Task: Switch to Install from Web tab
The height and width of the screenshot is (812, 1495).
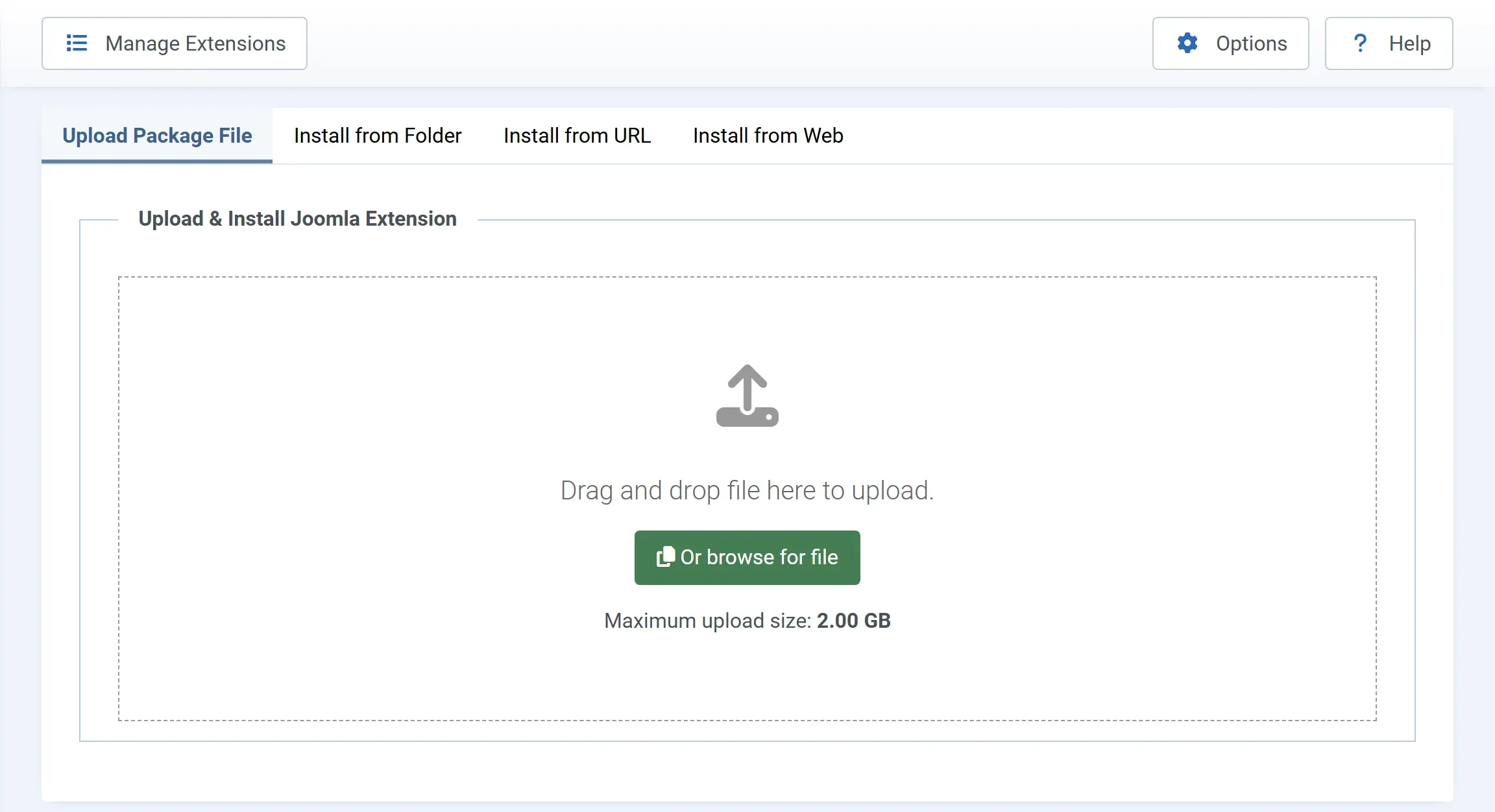Action: tap(768, 136)
